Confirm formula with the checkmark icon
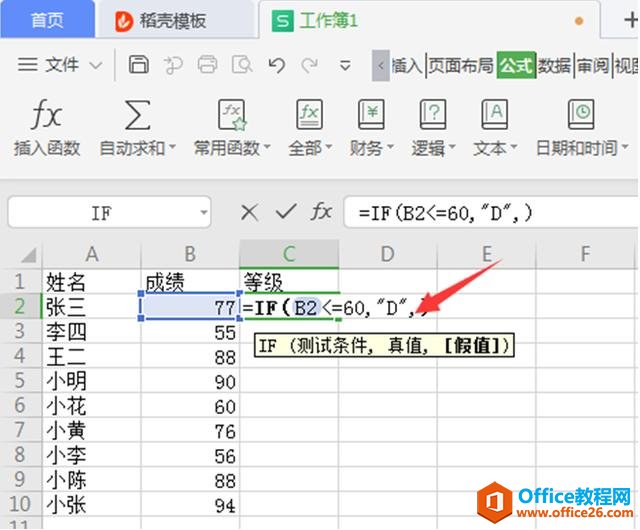This screenshot has width=640, height=530. [x=286, y=212]
